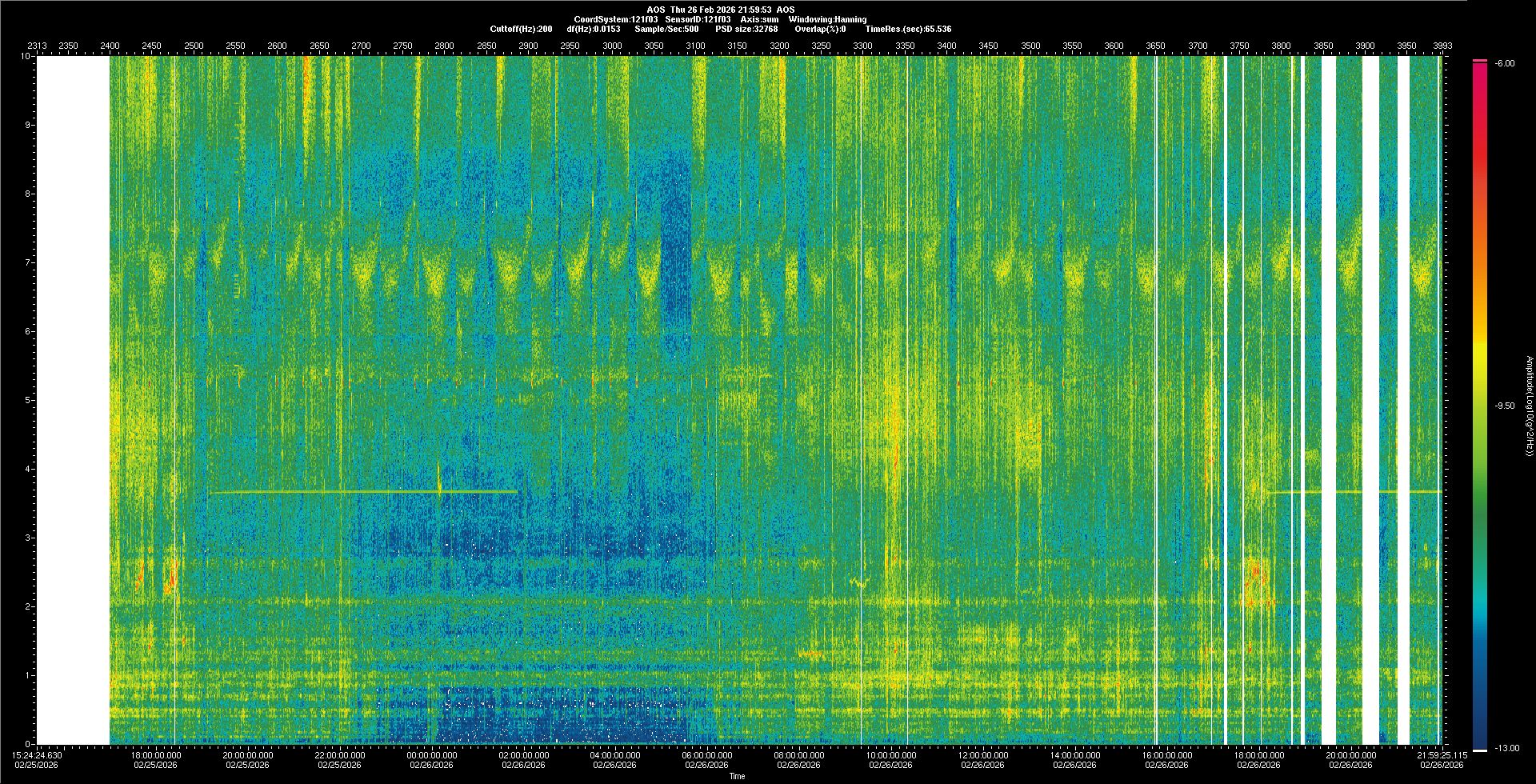Click the Overlap(%):0 header parameter
The width and height of the screenshot is (1536, 784).
pyautogui.click(x=820, y=29)
